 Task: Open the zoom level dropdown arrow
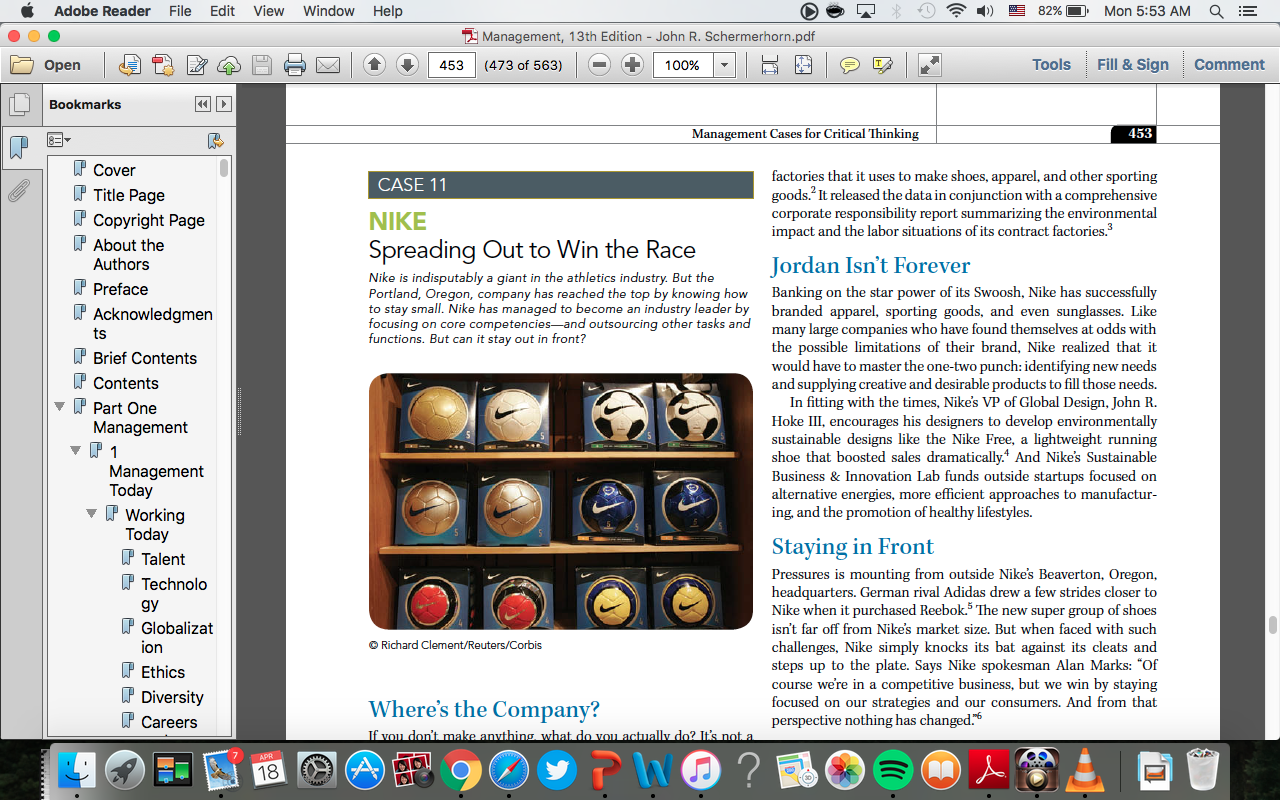[x=724, y=65]
